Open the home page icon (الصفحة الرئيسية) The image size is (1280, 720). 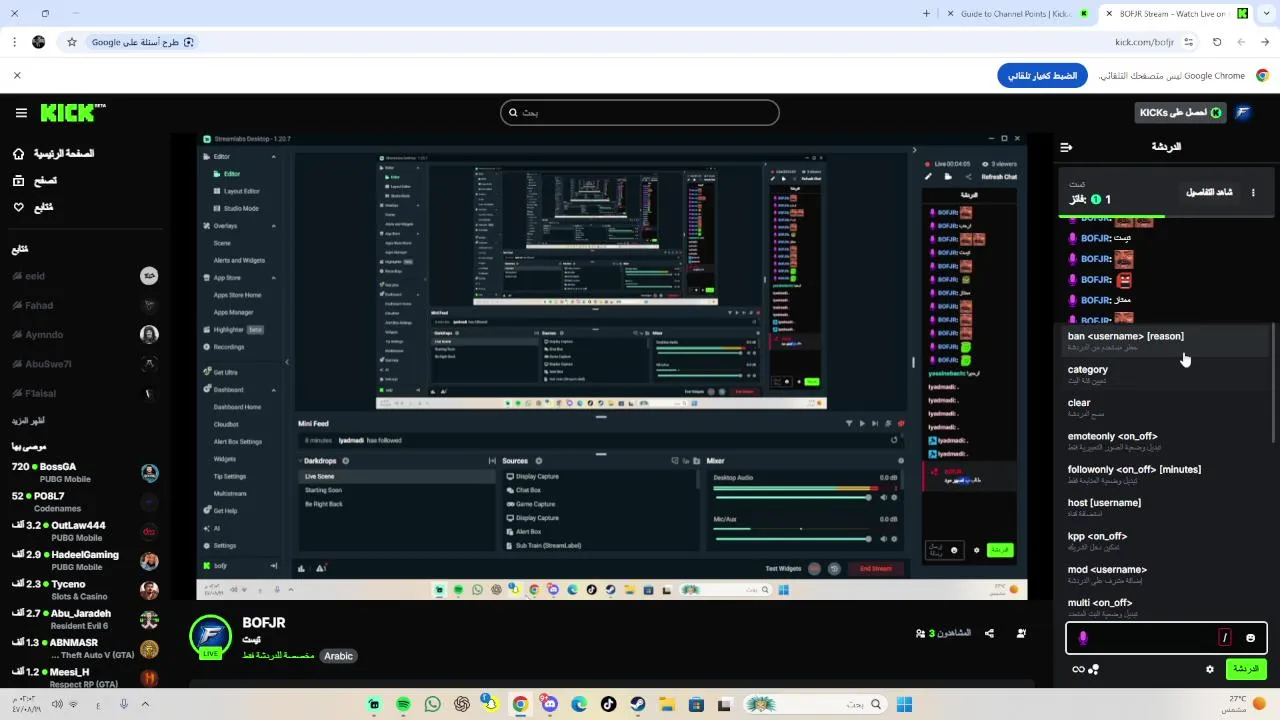point(19,154)
